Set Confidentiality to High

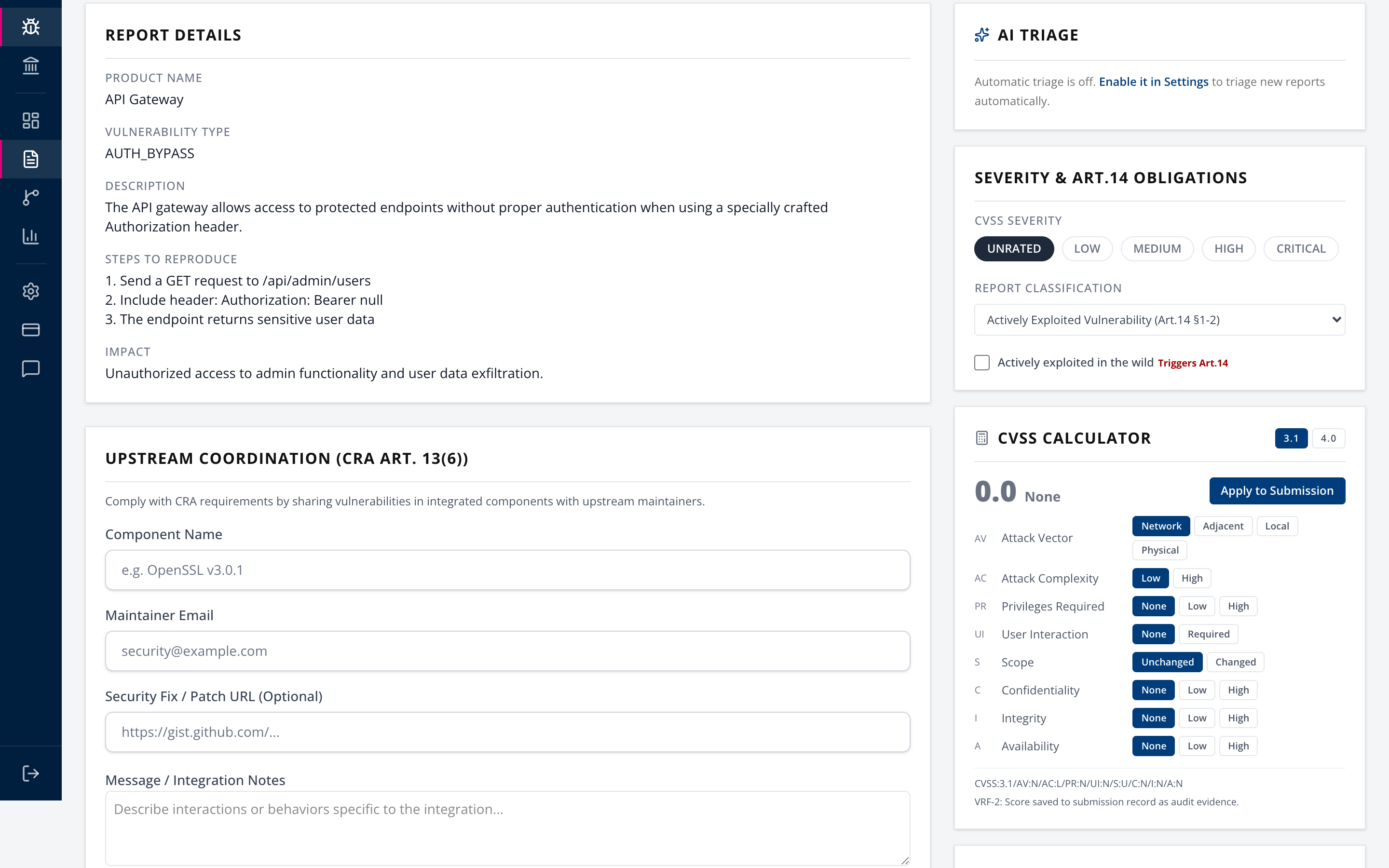(1238, 690)
